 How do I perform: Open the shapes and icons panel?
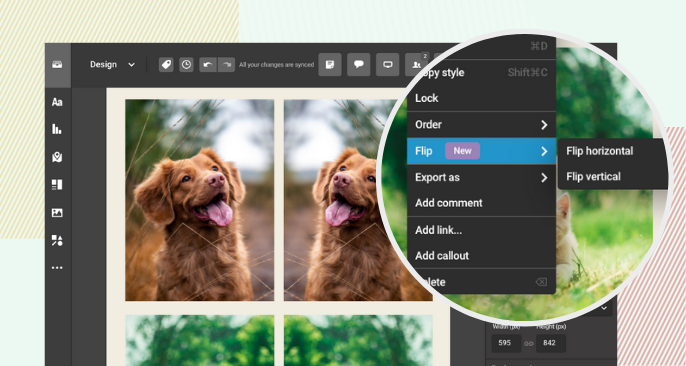tap(57, 240)
